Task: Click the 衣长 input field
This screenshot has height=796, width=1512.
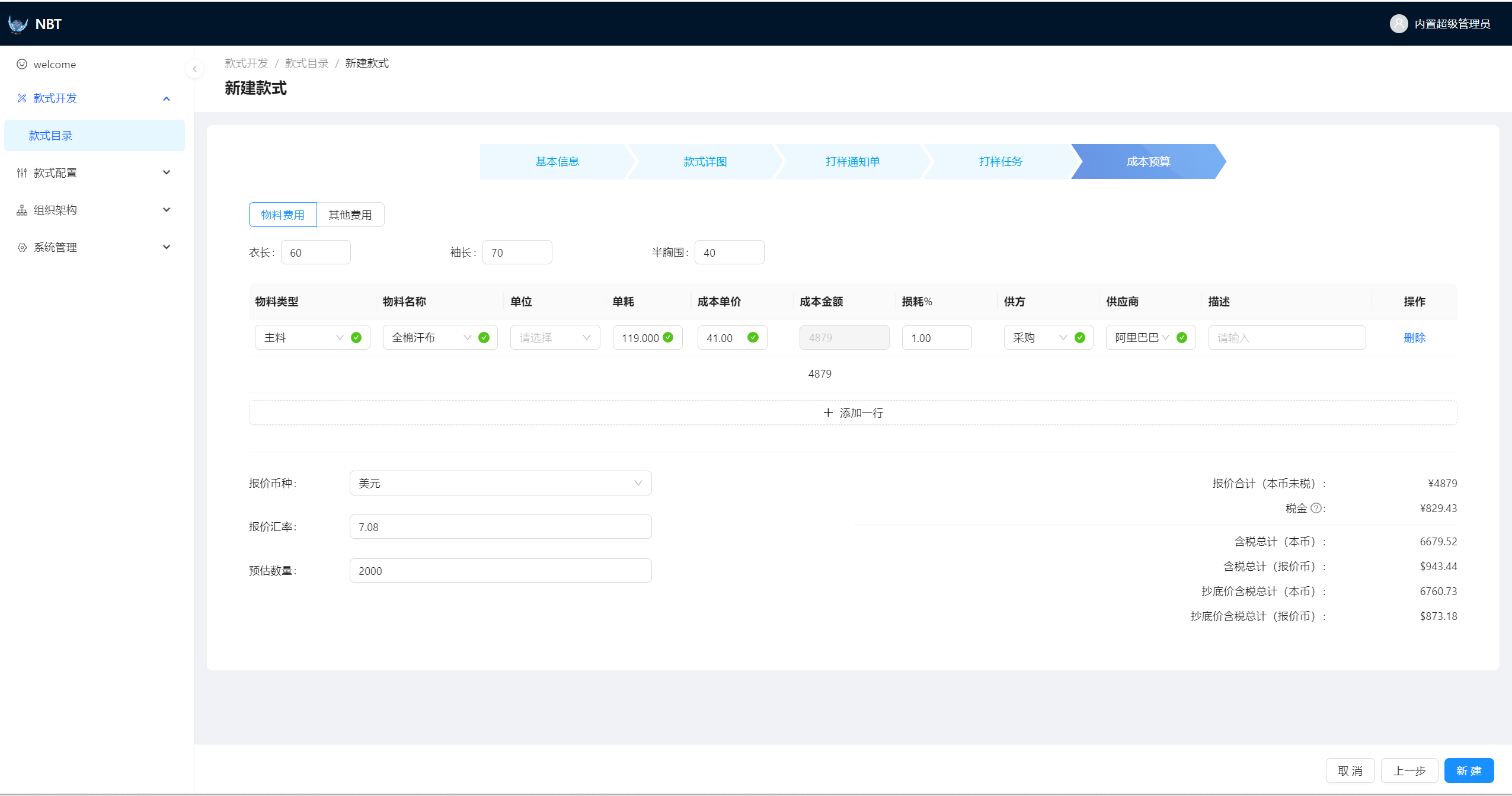Action: [x=316, y=252]
